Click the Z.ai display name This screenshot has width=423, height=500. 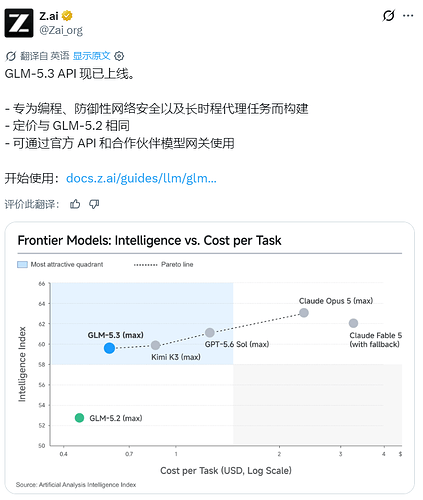click(49, 16)
